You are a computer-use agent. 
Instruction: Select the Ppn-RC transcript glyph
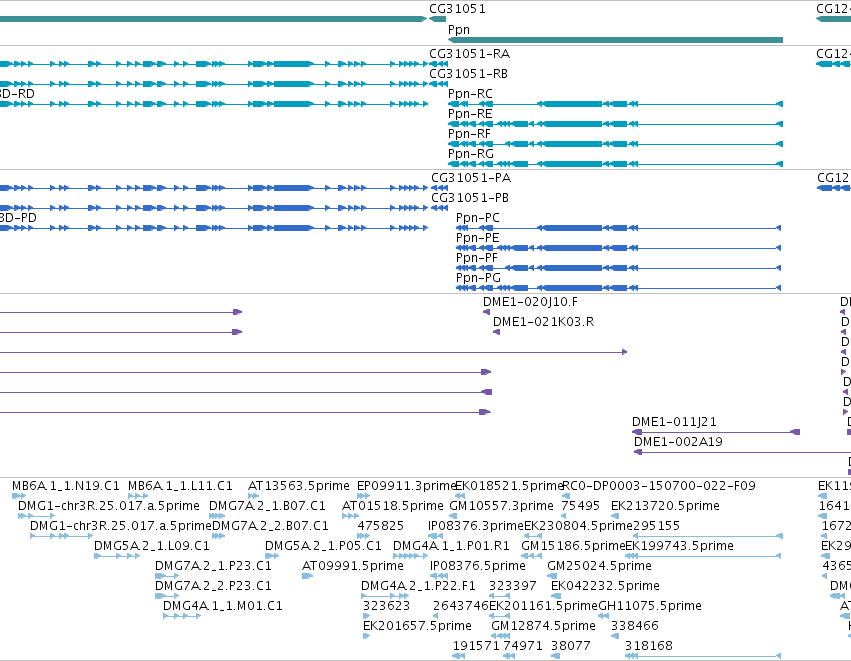pyautogui.click(x=615, y=104)
